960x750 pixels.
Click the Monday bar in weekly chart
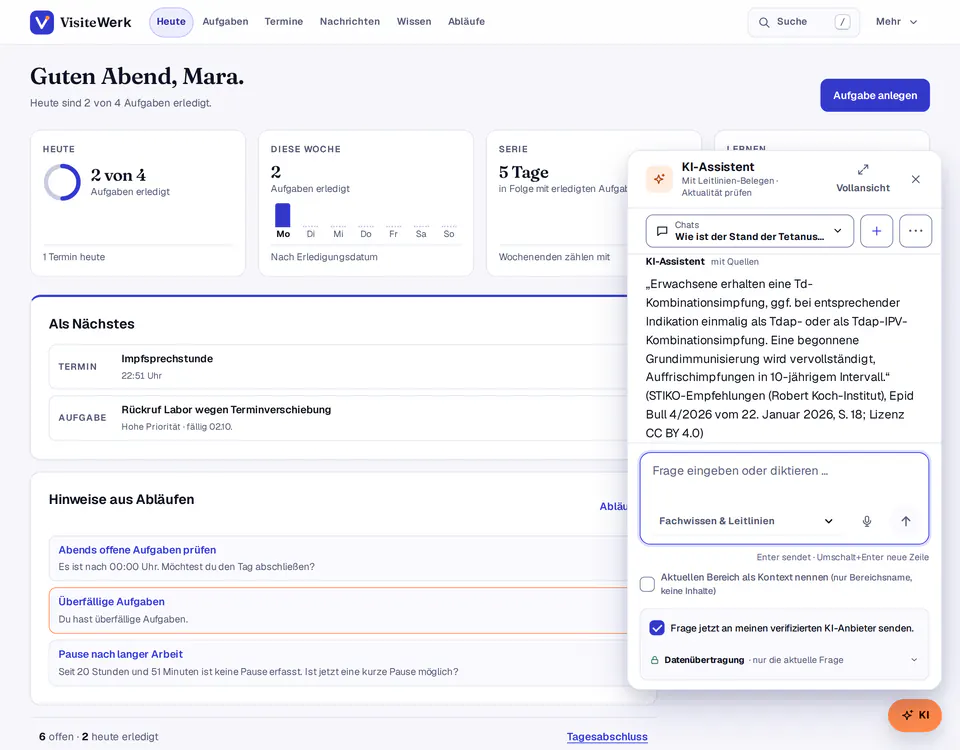point(282,215)
